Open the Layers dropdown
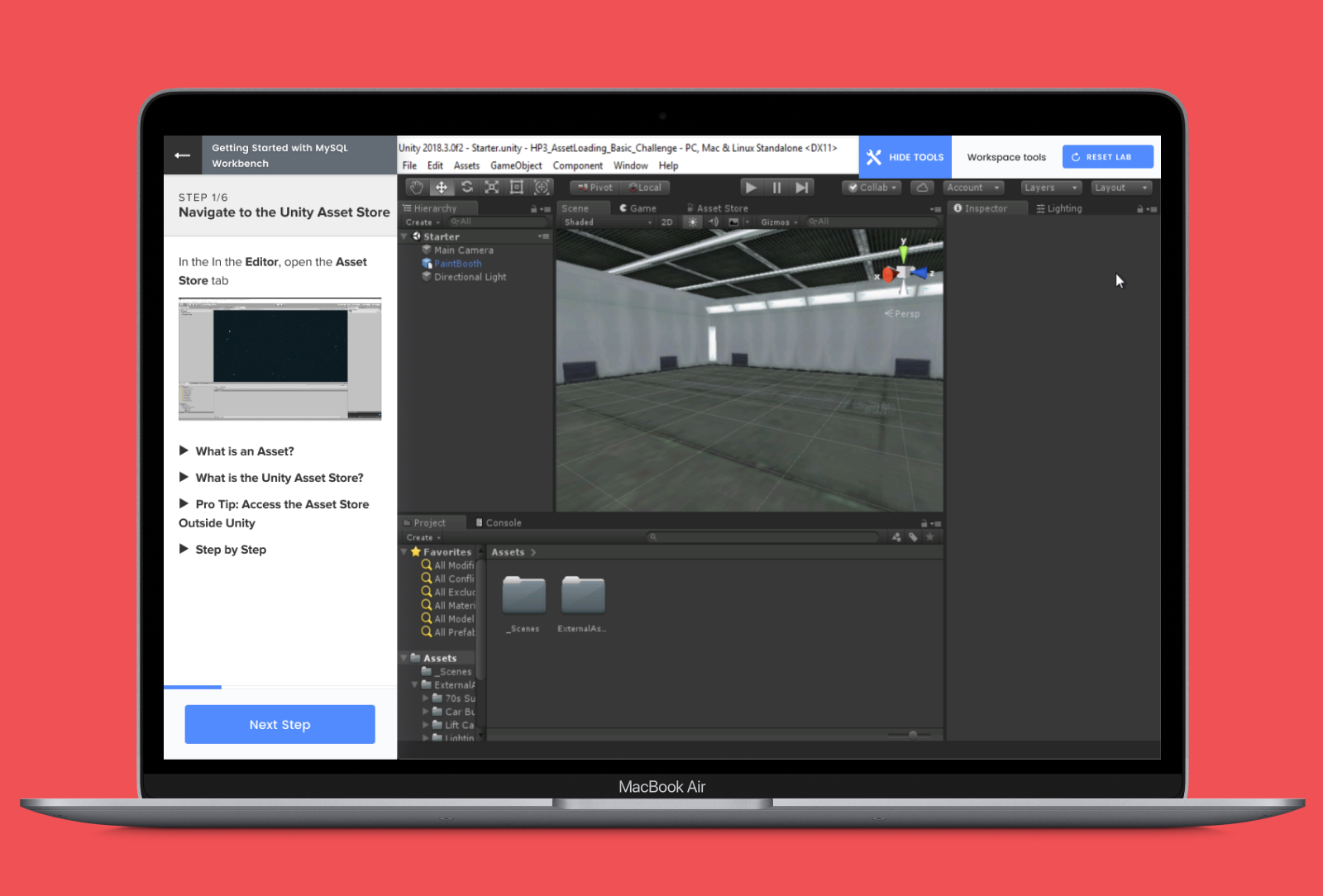1323x896 pixels. point(1051,188)
